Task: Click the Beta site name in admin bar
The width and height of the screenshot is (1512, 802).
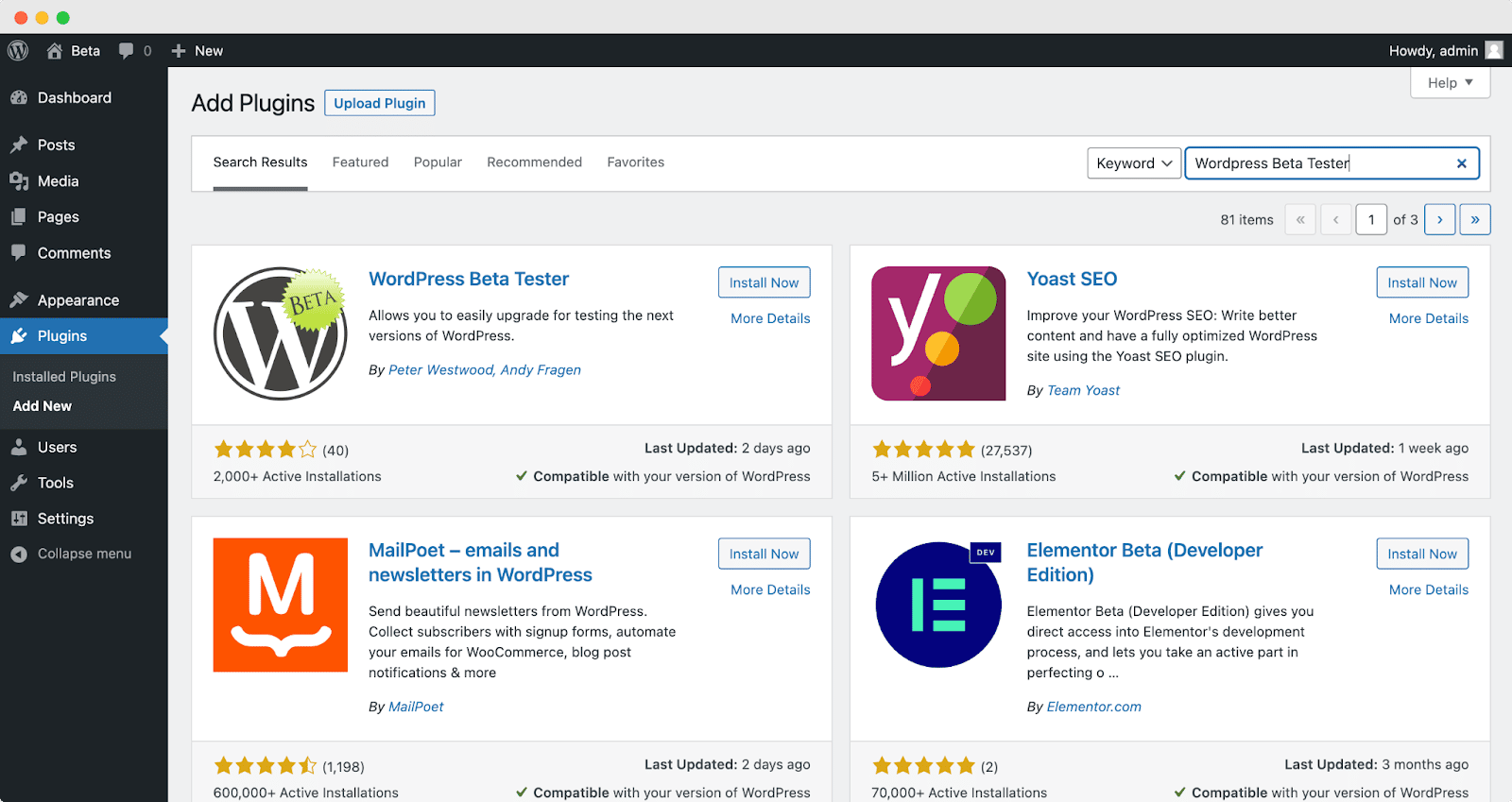Action: tap(85, 51)
